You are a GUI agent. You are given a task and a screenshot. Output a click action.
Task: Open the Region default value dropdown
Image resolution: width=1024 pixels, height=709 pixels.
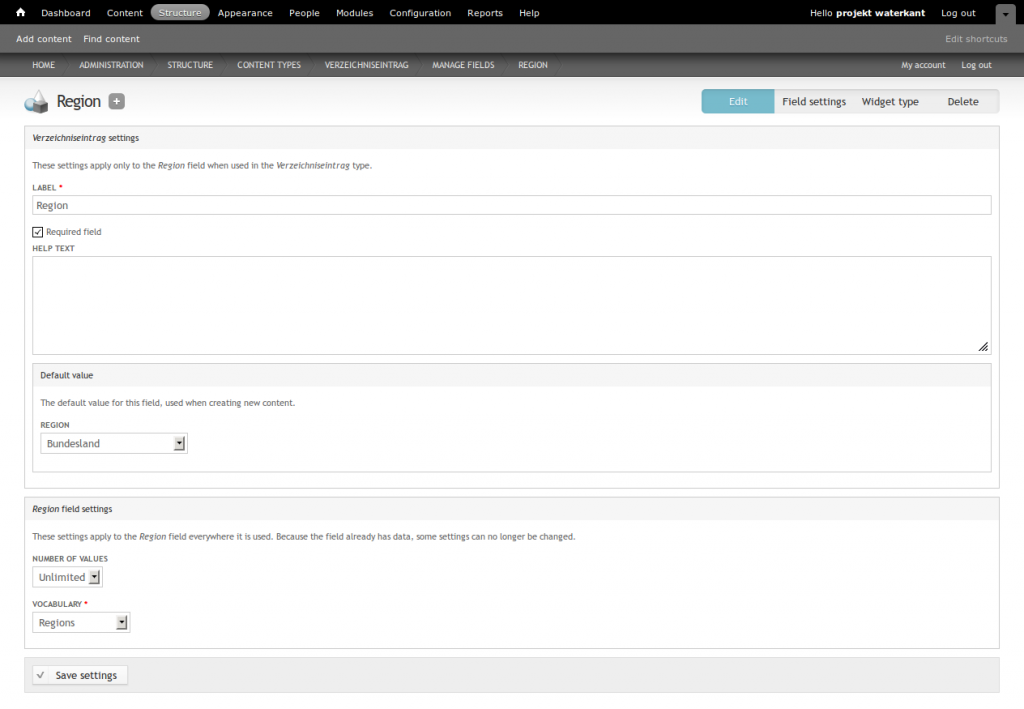point(114,443)
